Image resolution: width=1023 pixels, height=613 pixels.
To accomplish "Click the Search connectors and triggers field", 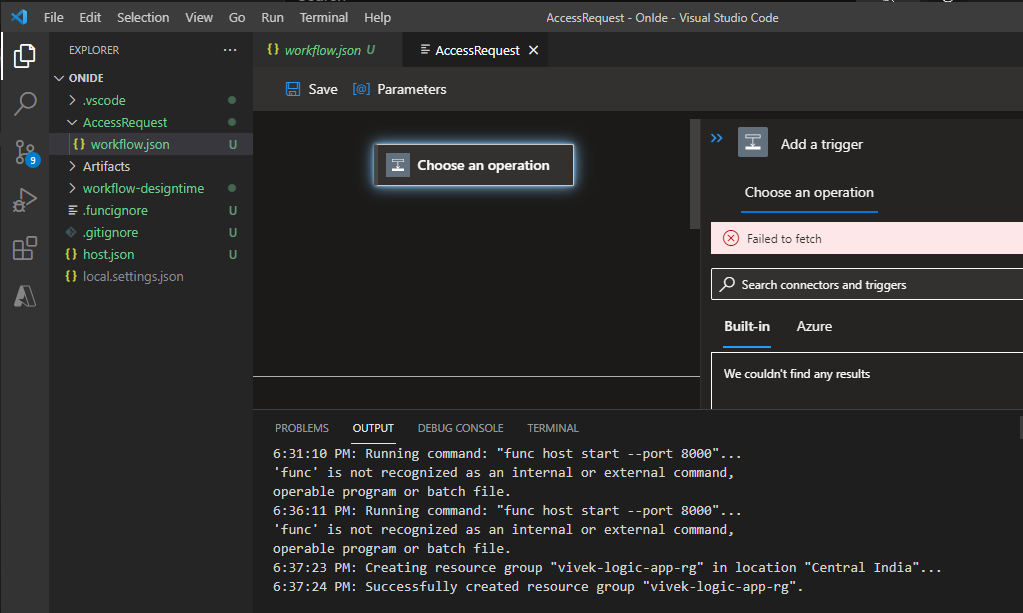I will click(867, 284).
